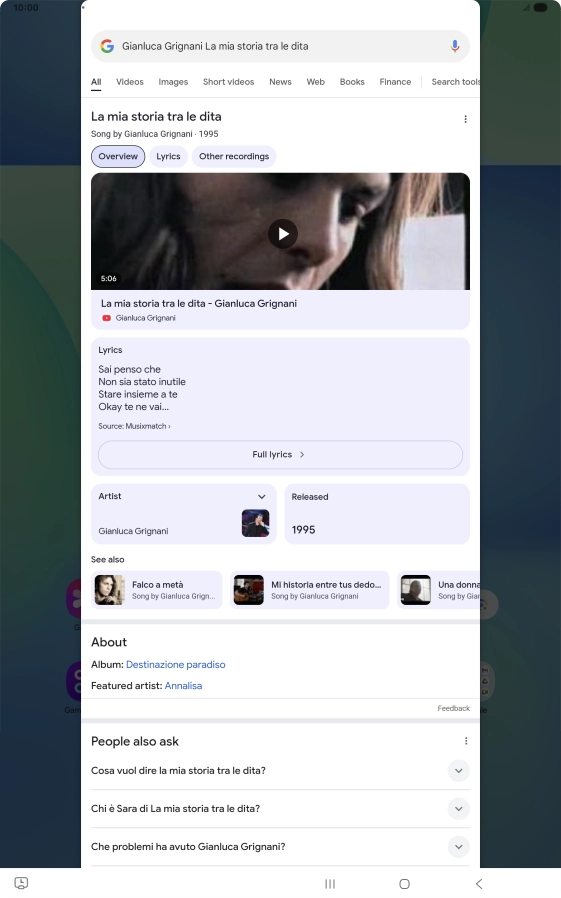561x898 pixels.
Task: Select the Lyrics chip
Action: 168,156
